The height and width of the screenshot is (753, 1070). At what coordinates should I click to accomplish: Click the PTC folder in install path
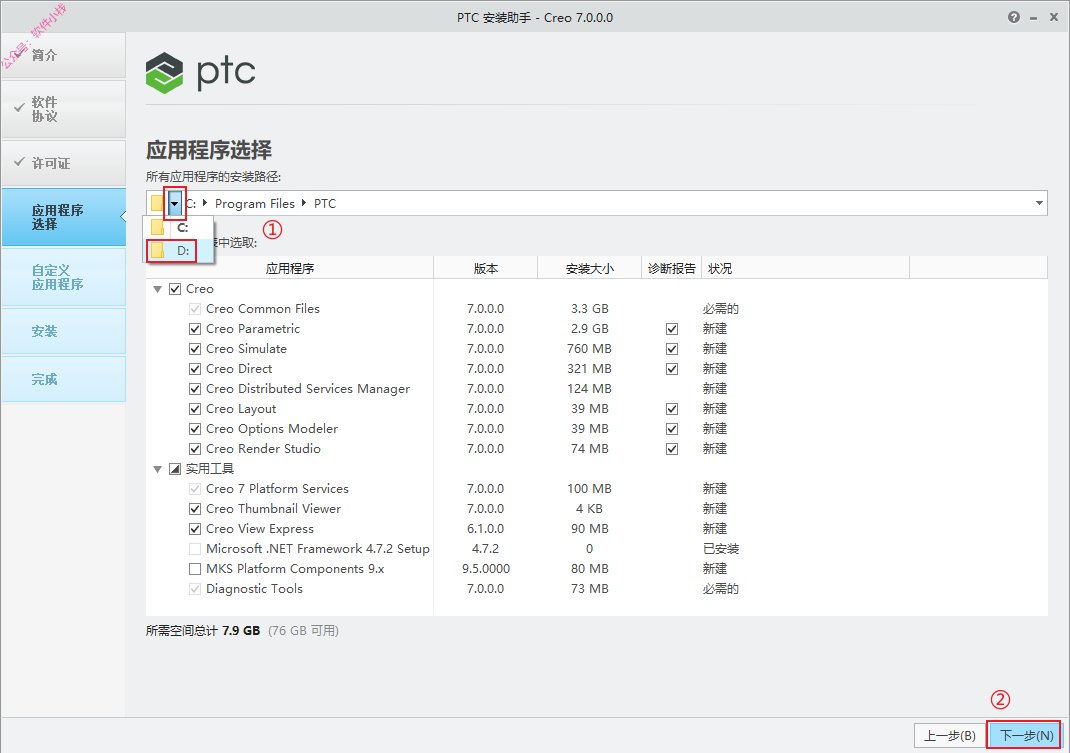pos(325,203)
